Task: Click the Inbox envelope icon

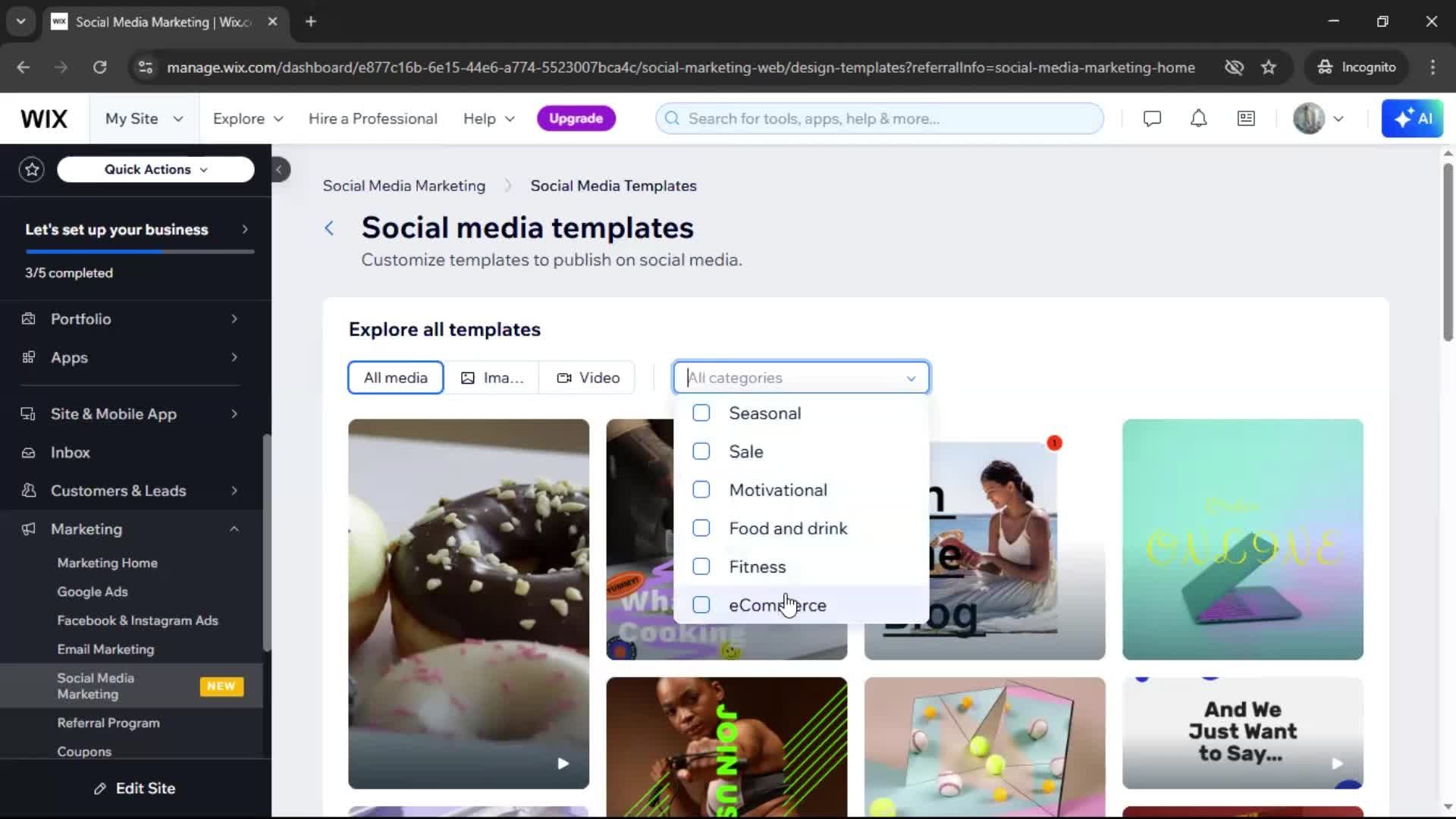Action: coord(29,453)
